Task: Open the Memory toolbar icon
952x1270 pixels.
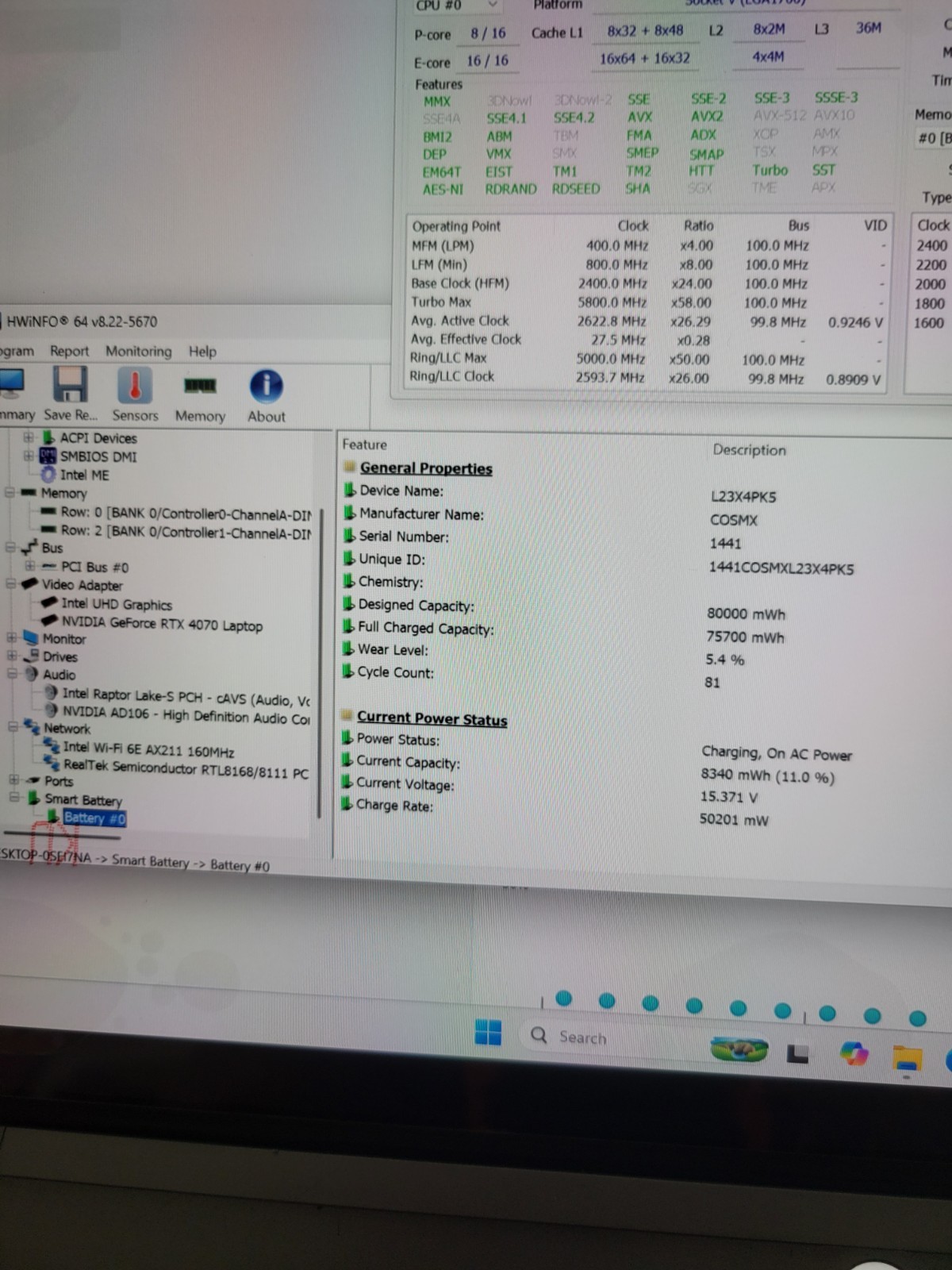Action: click(200, 386)
